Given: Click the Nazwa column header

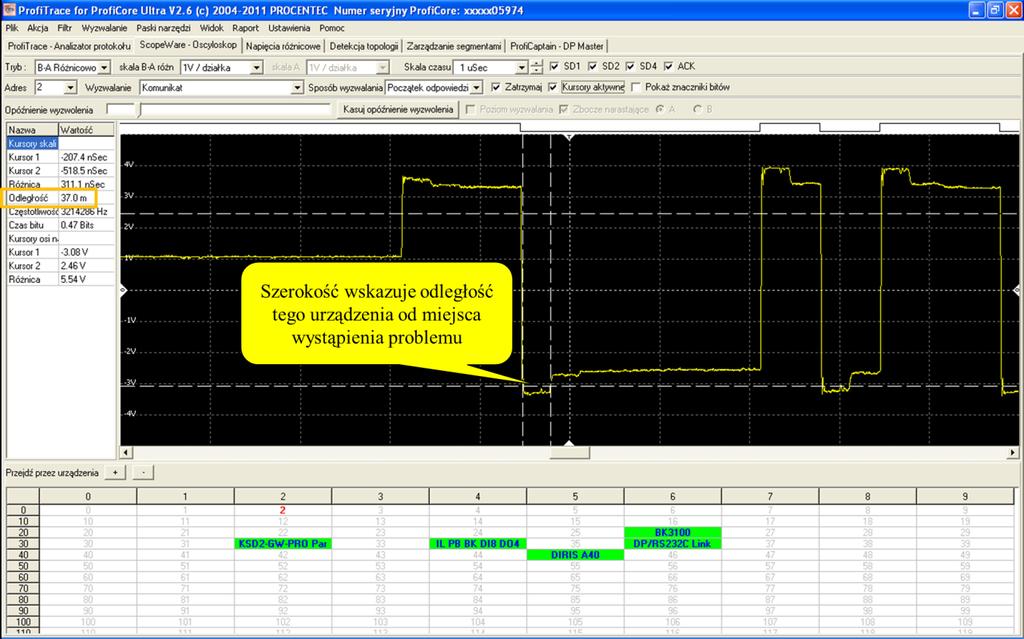Looking at the screenshot, I should click(x=33, y=130).
